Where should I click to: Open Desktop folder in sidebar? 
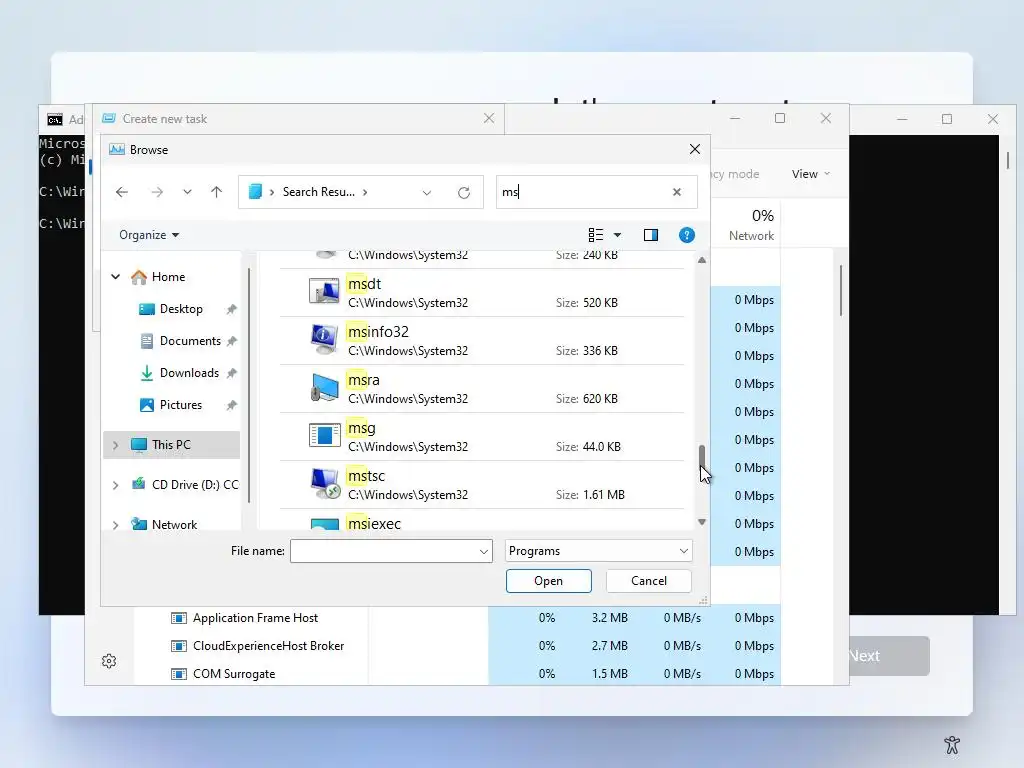click(x=181, y=309)
